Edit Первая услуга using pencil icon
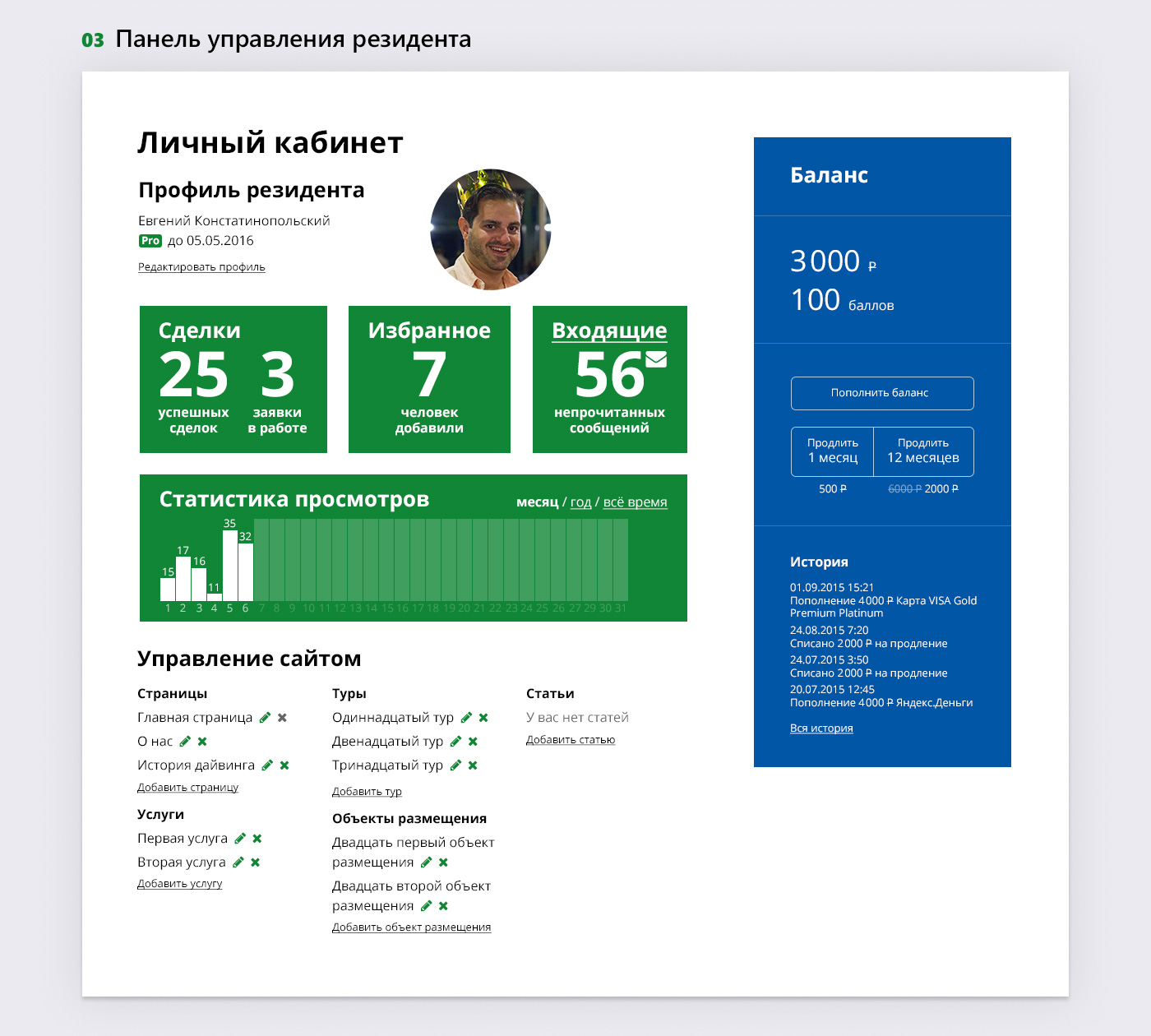Viewport: 1151px width, 1036px height. tap(240, 839)
